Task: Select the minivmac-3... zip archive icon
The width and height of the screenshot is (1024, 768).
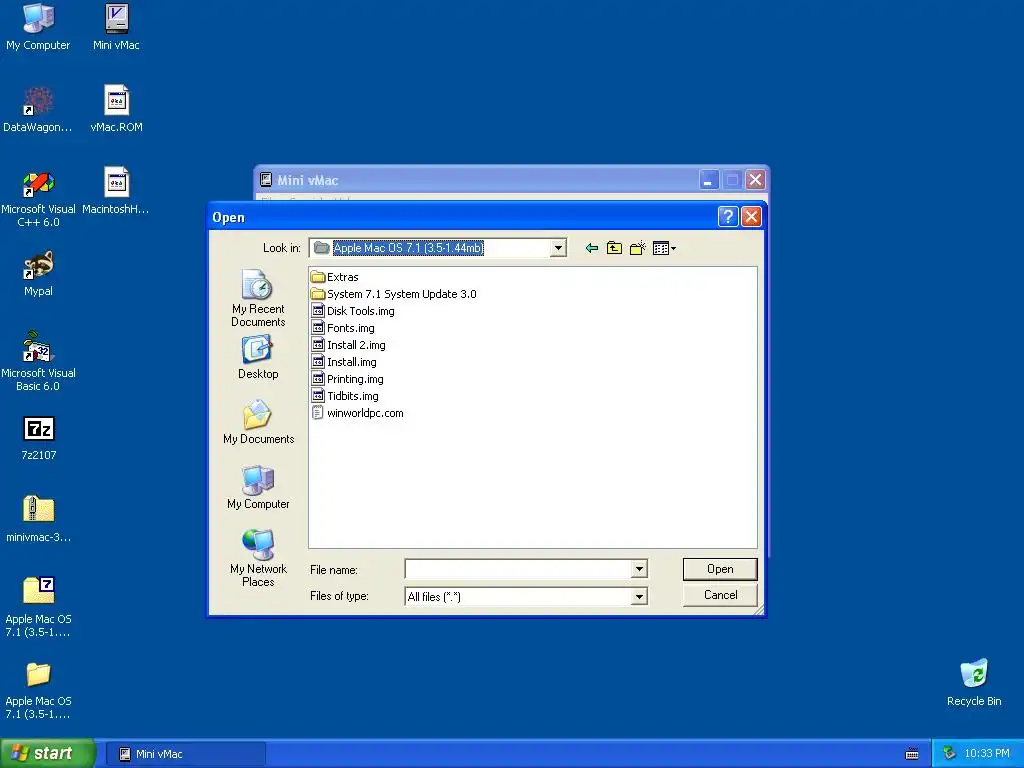Action: [x=38, y=519]
